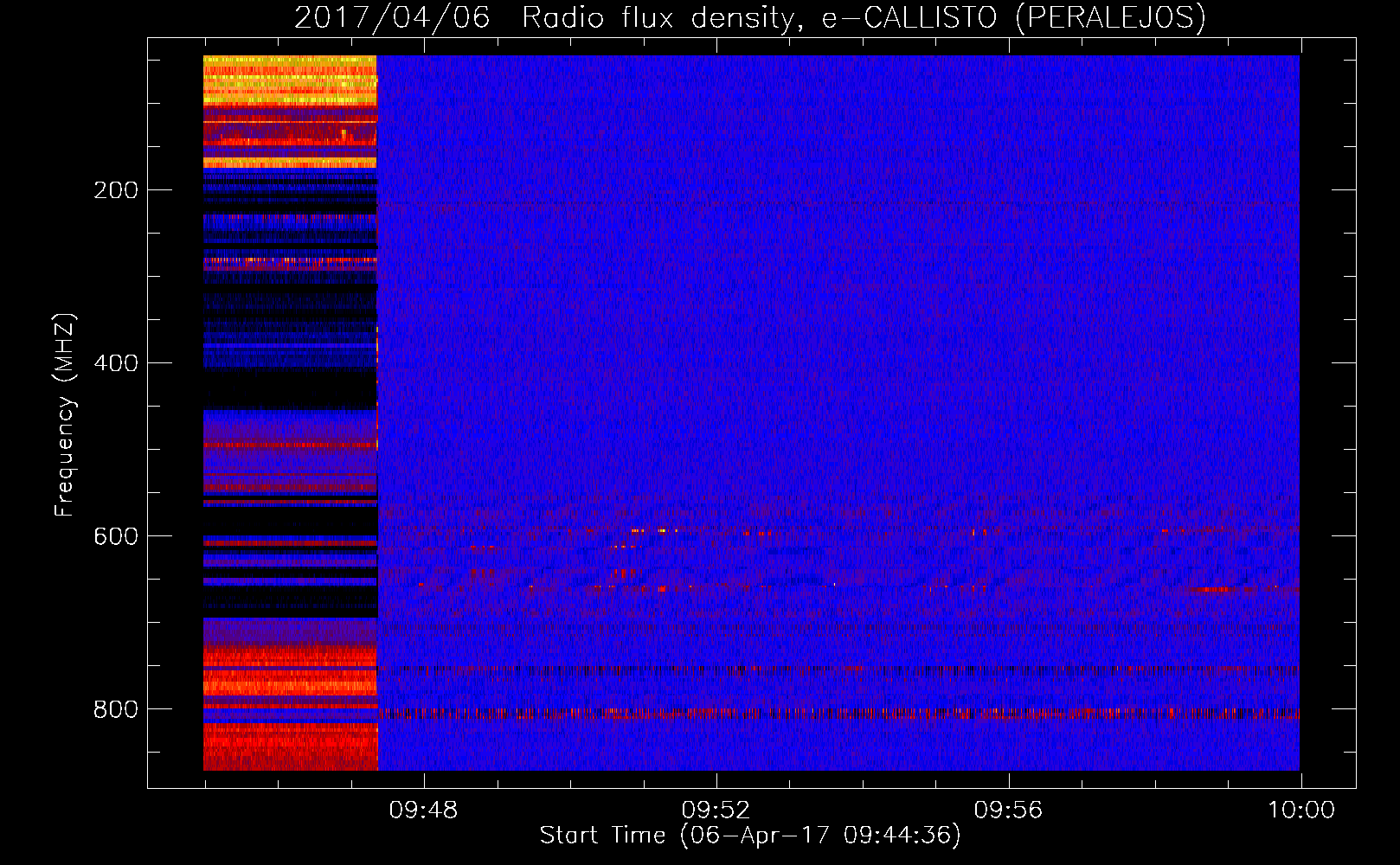1400x865 pixels.
Task: Click the 400 frequency tick label
Action: tap(116, 363)
